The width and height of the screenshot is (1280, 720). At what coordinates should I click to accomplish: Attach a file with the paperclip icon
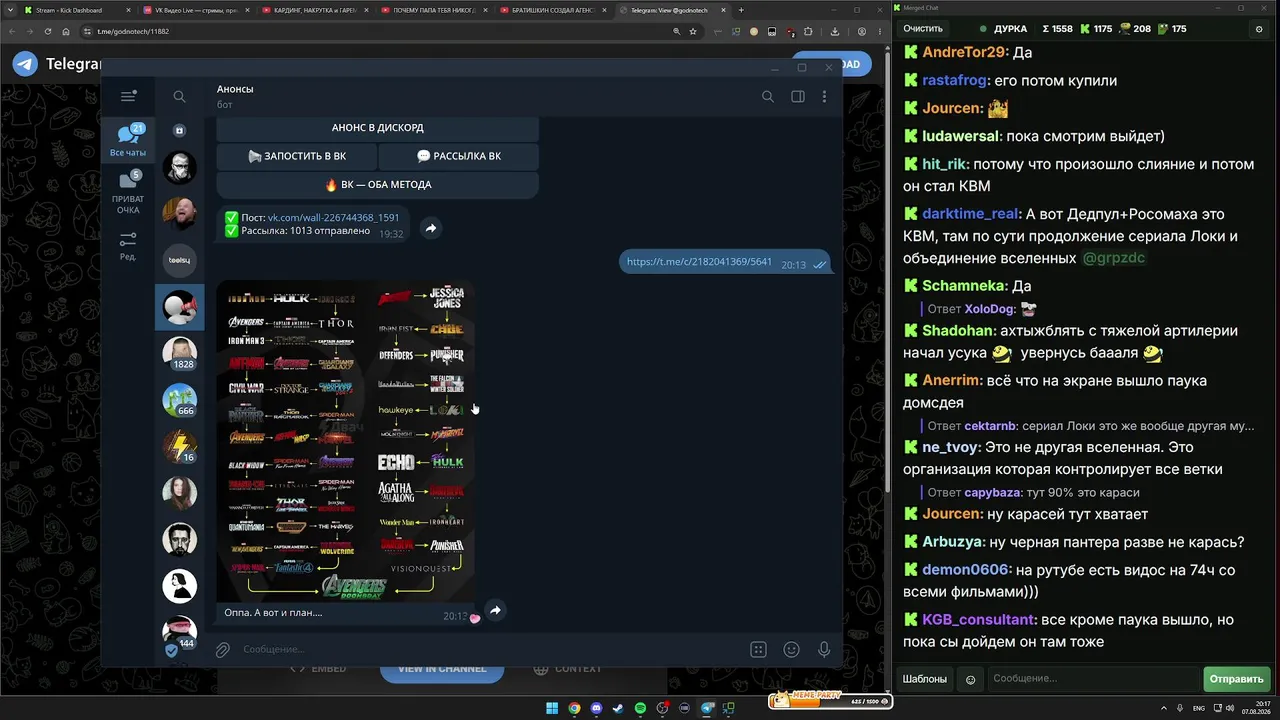coord(223,649)
